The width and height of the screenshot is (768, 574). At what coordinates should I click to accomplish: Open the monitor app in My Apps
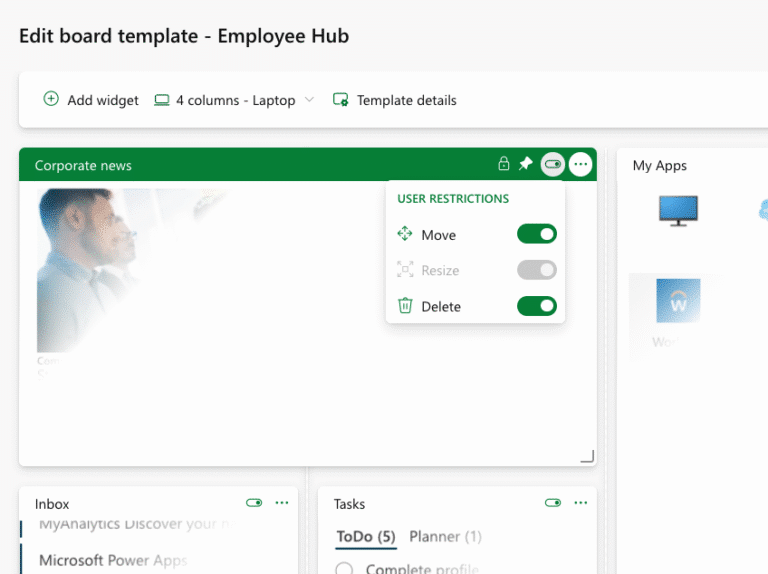pos(677,211)
